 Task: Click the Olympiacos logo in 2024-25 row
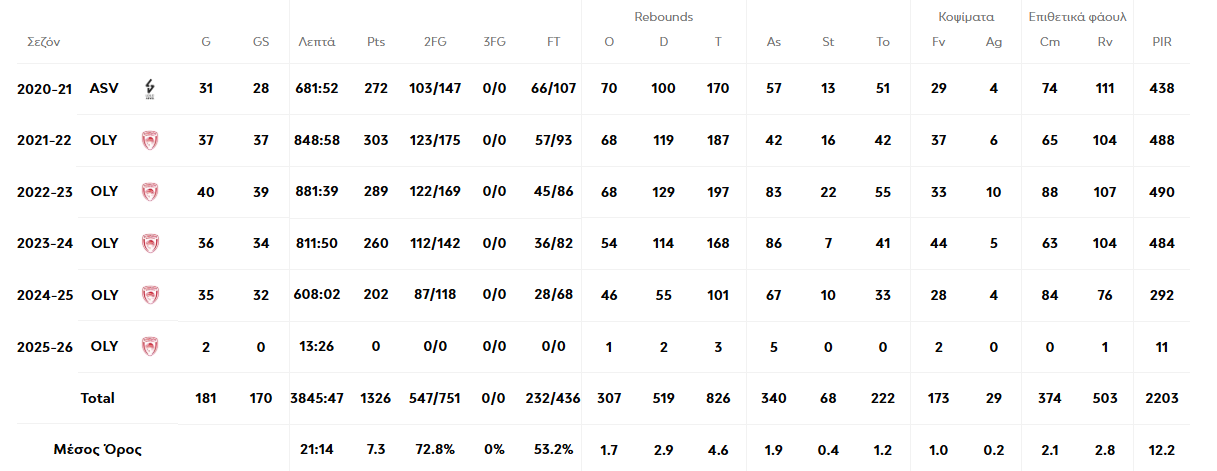tap(150, 295)
